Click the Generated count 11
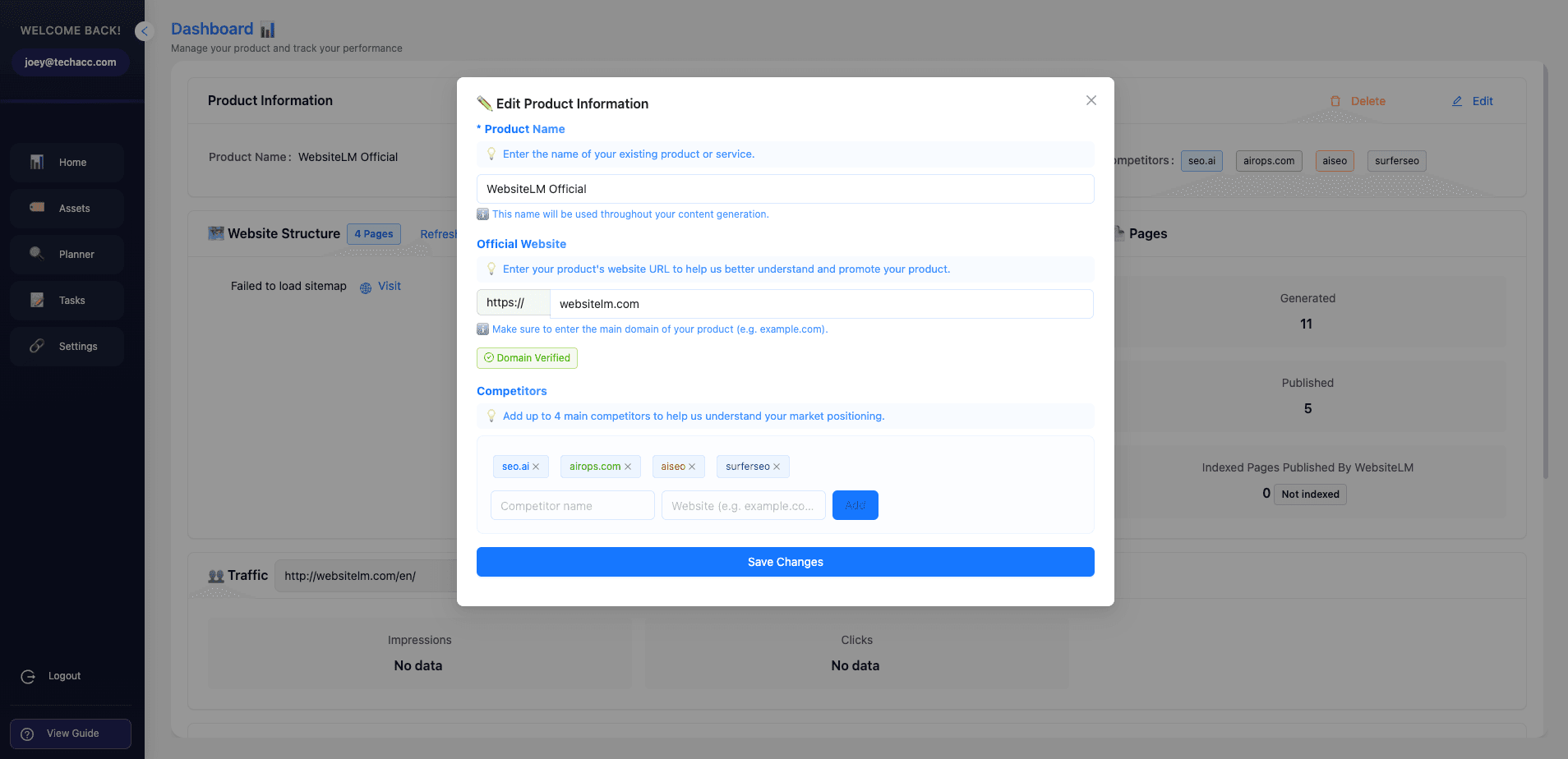This screenshot has height=759, width=1568. pos(1307,324)
